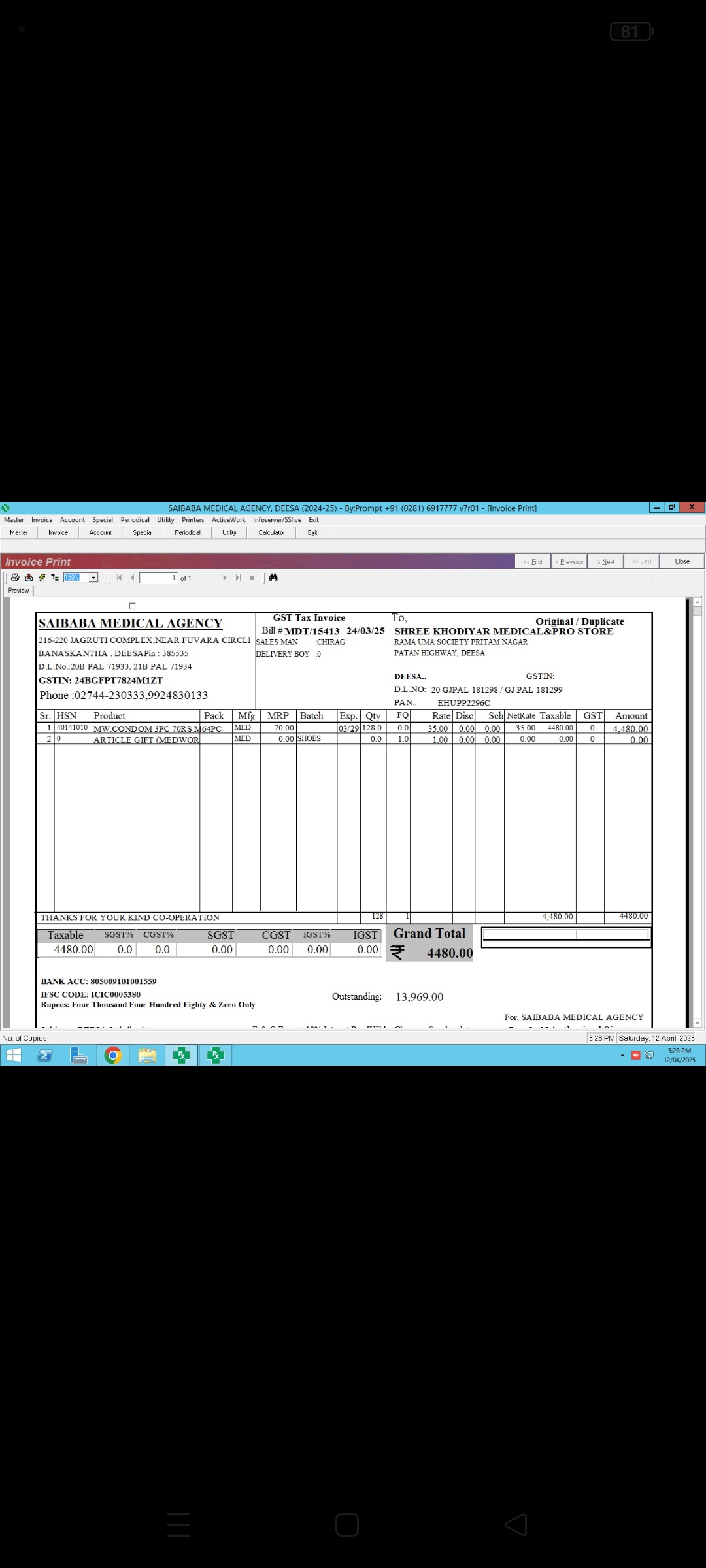Click the Close button in Invoice Print

click(x=682, y=561)
